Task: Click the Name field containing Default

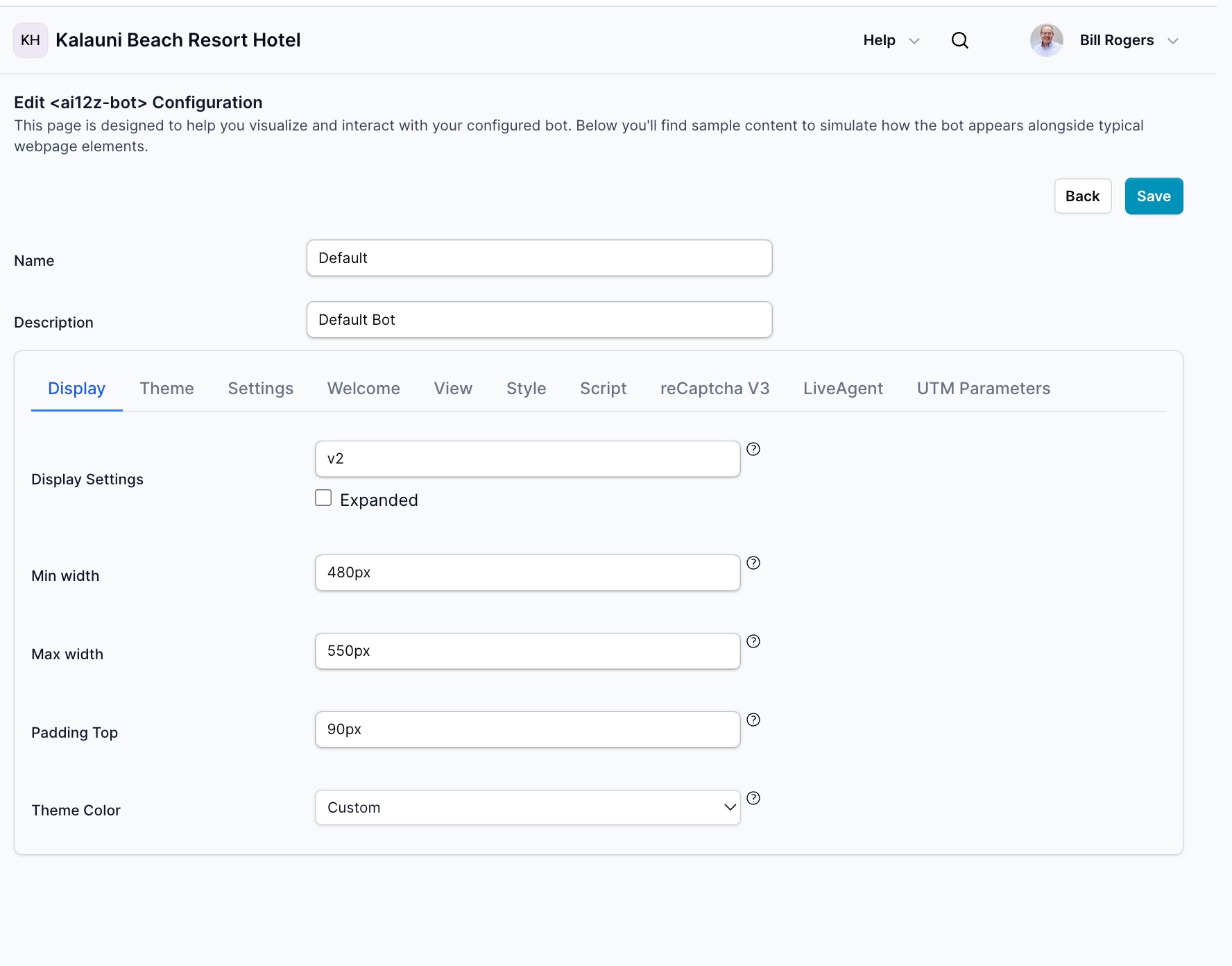Action: click(x=539, y=257)
